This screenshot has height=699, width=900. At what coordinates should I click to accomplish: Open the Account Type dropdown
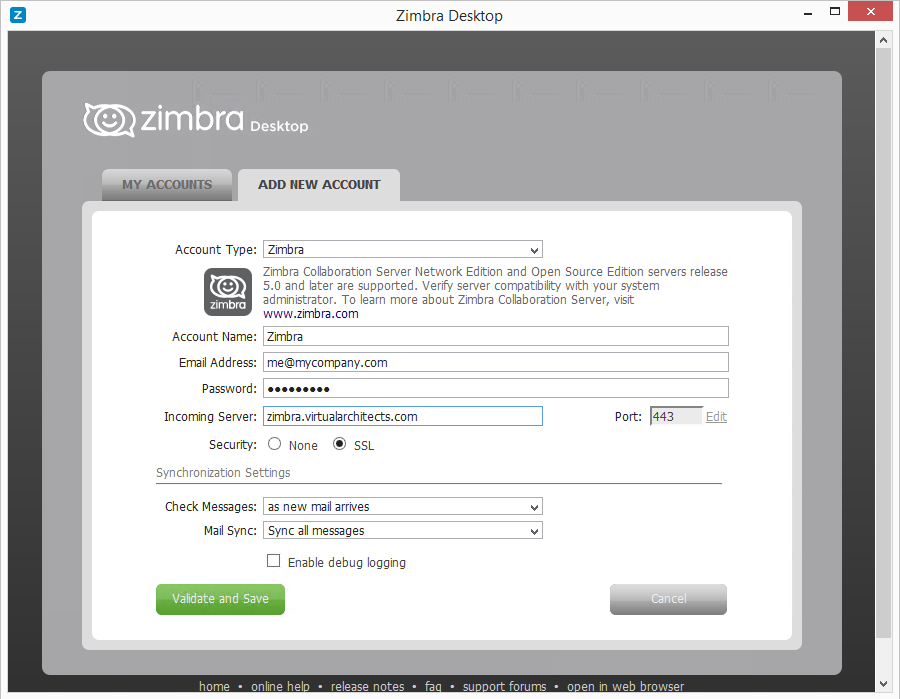(402, 249)
